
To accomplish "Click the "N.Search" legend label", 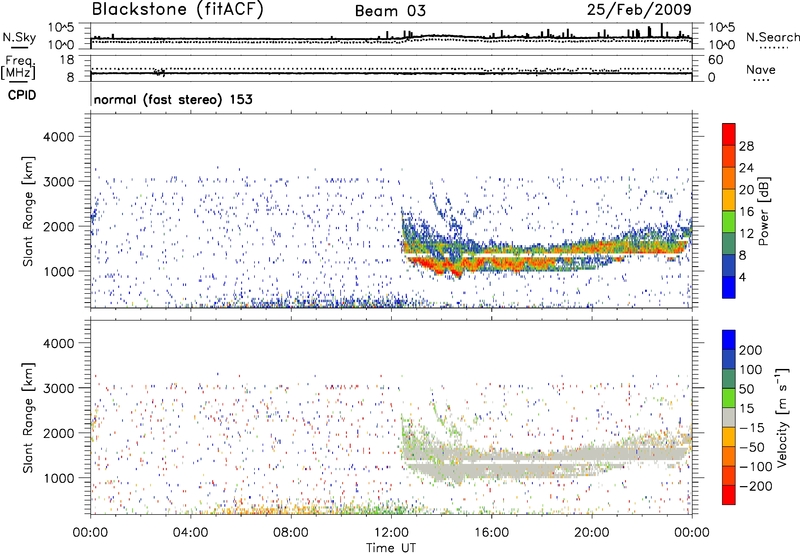I will [772, 37].
